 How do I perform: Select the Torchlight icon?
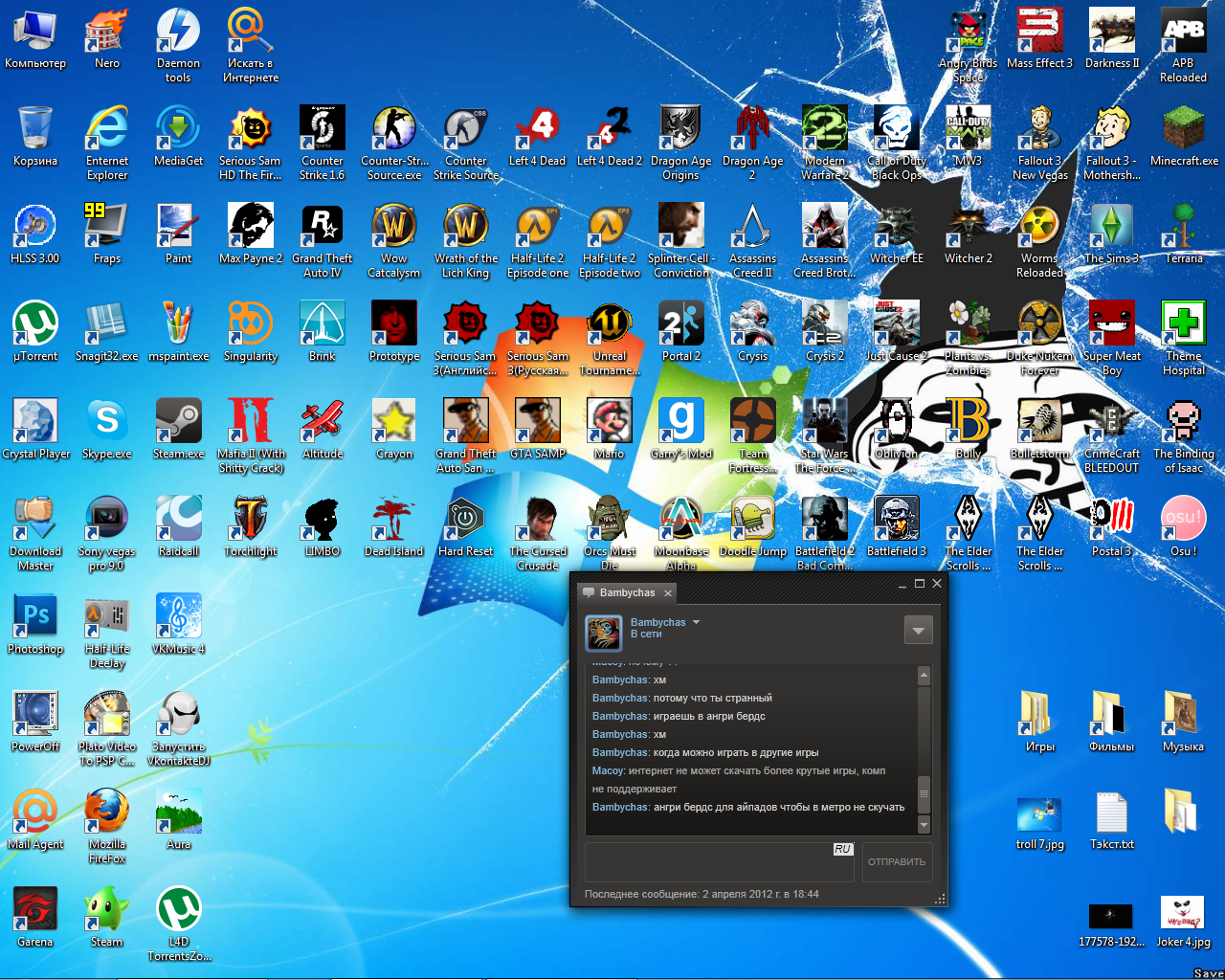click(x=251, y=526)
